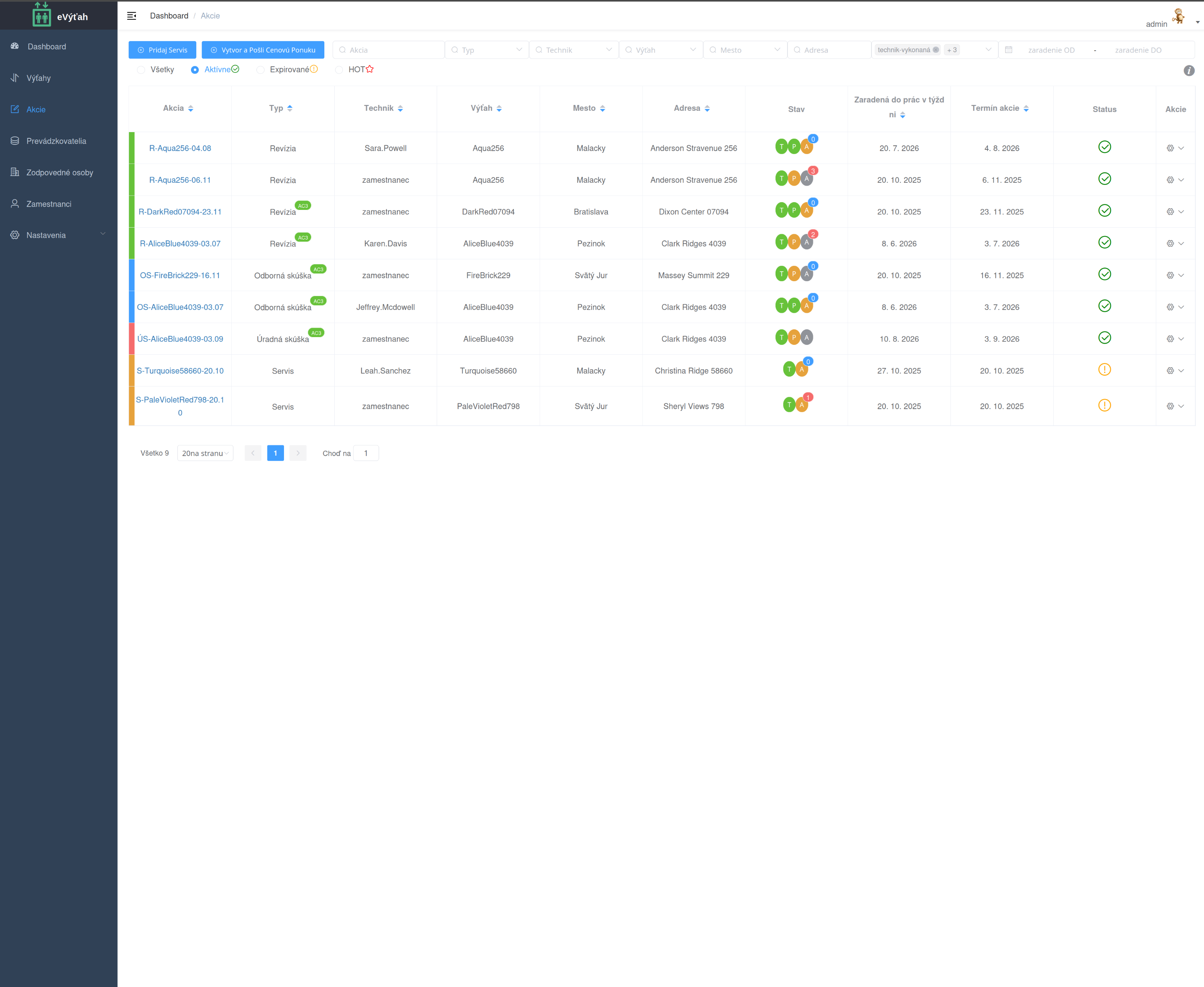Open the Typ filter dropdown
This screenshot has height=987, width=1204.
click(x=487, y=50)
